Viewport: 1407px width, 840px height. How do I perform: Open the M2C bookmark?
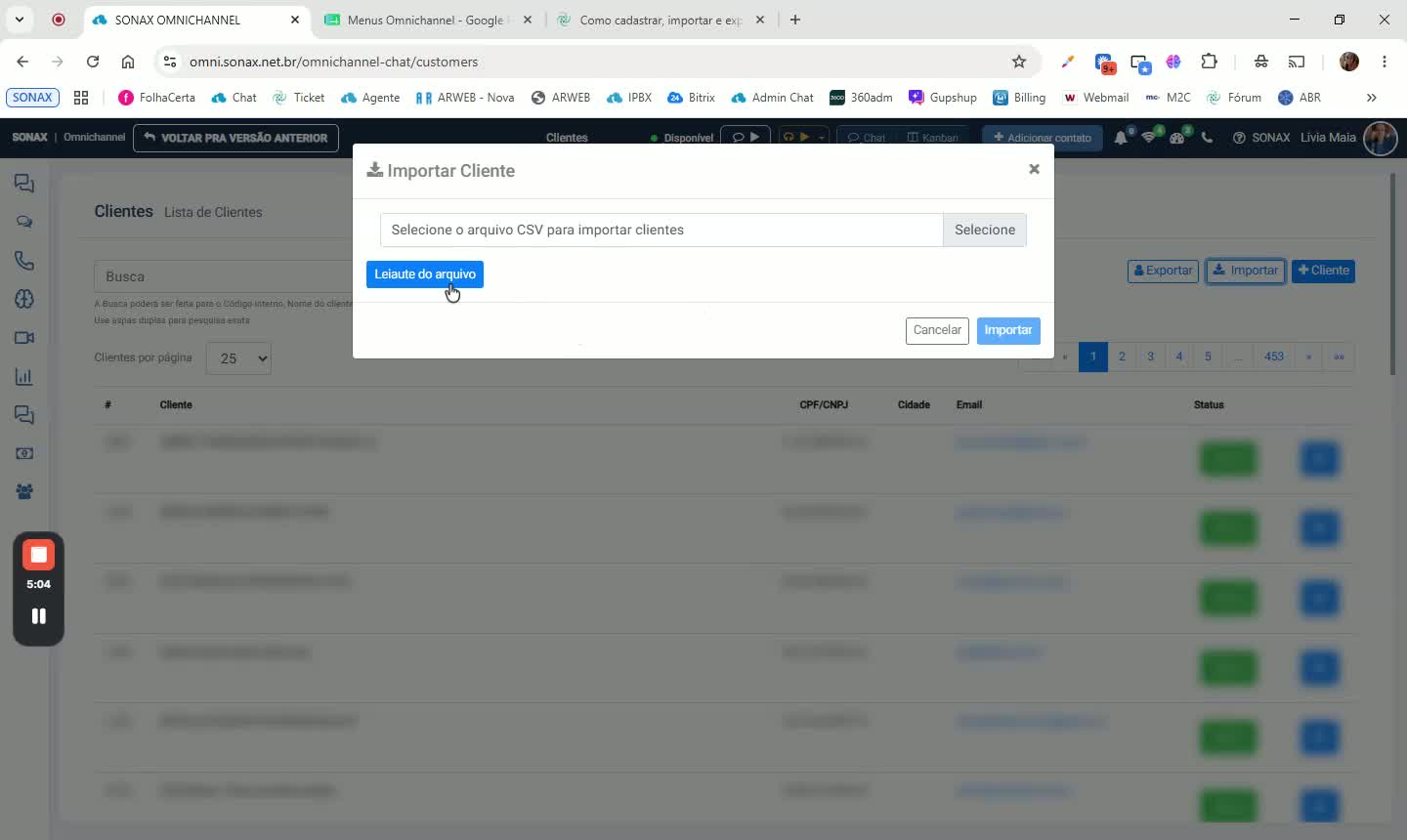(1168, 98)
